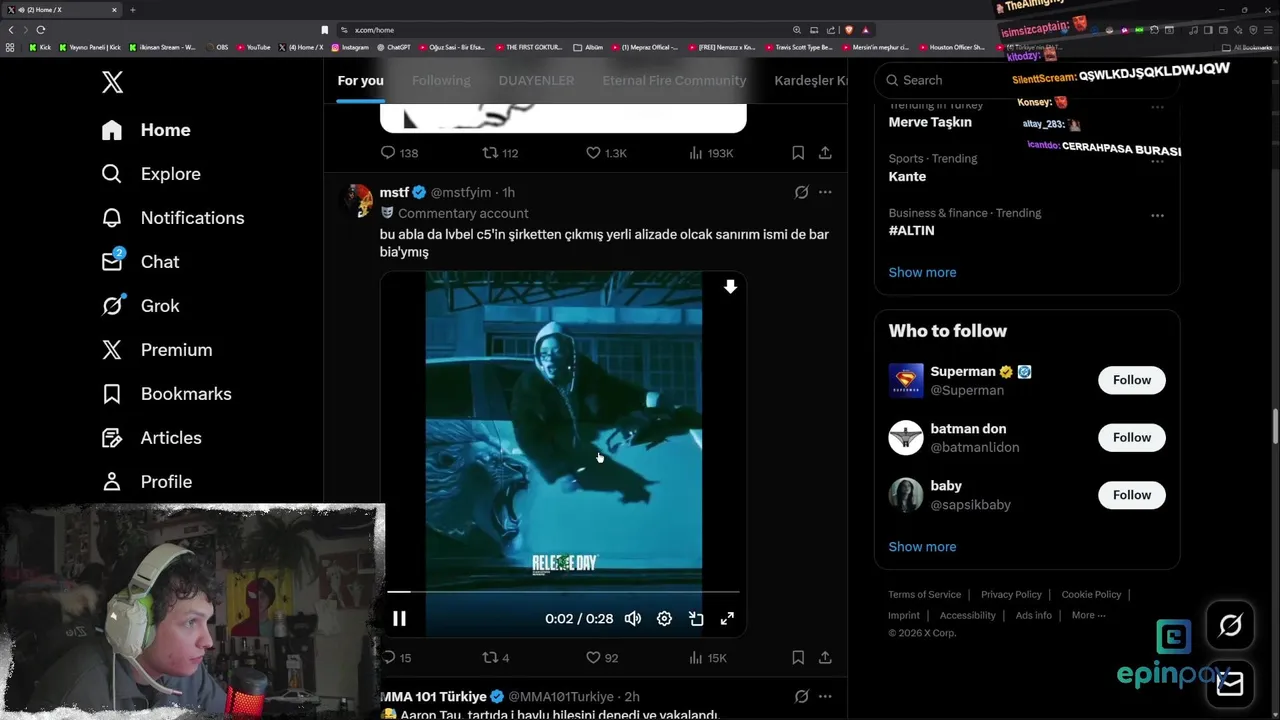Expand the footer More menu
This screenshot has width=1280, height=720.
[x=1088, y=615]
